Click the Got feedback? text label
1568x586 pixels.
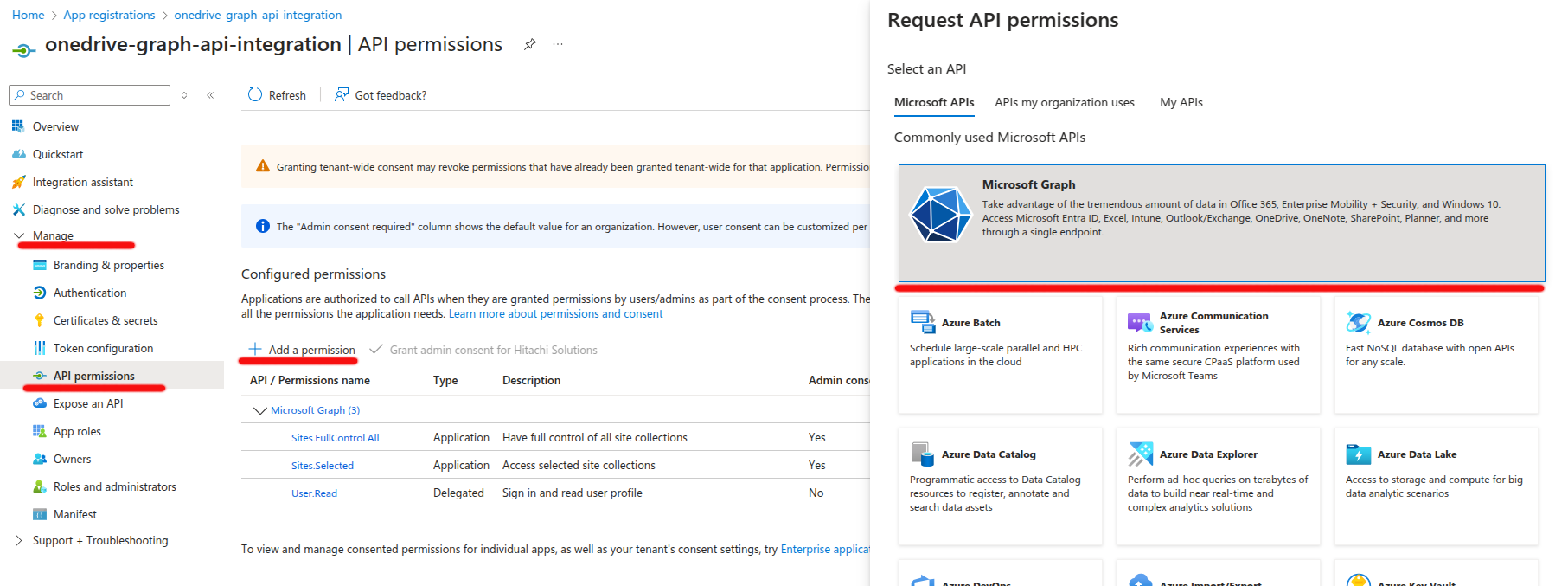[391, 95]
